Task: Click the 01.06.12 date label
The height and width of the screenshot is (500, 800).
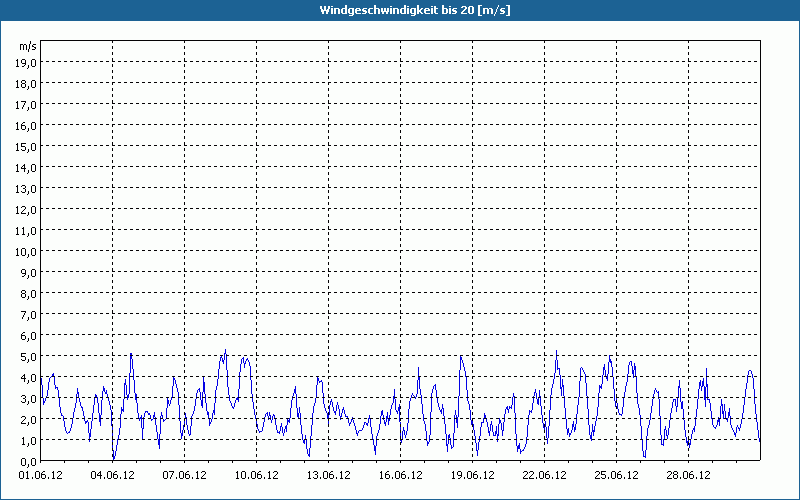Action: (41, 475)
